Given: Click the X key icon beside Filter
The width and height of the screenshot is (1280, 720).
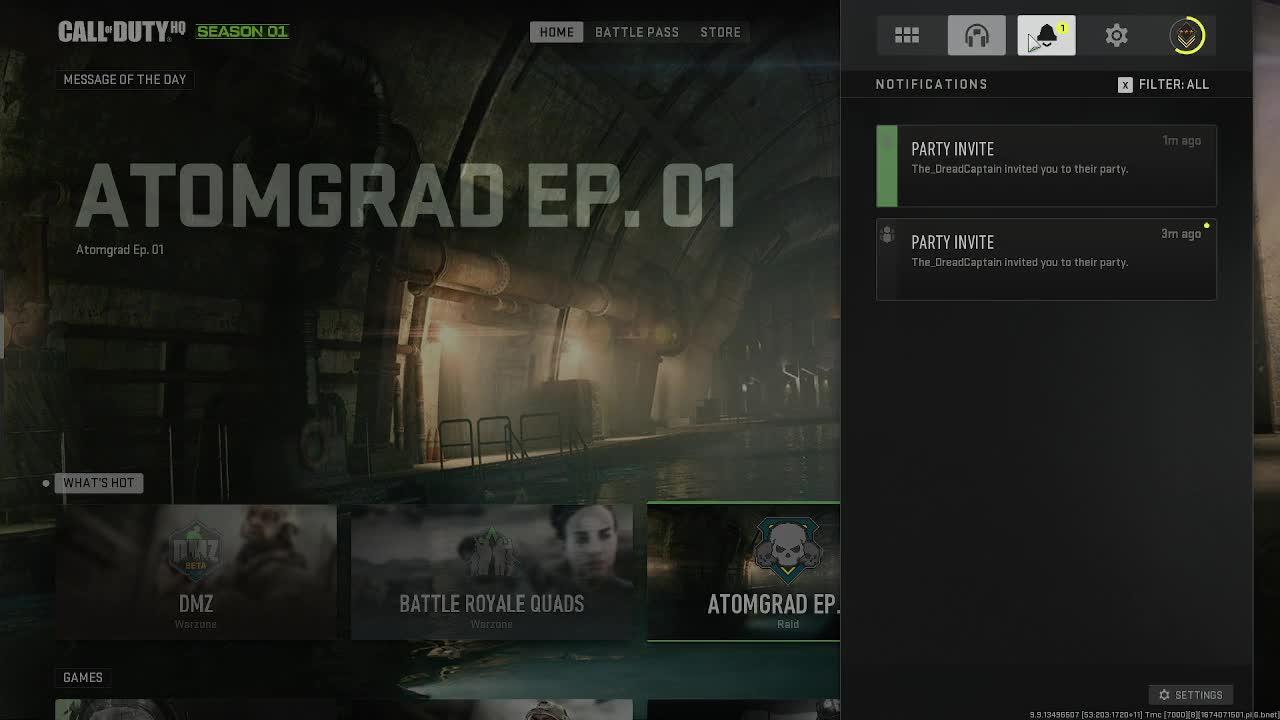Looking at the screenshot, I should click(1125, 85).
